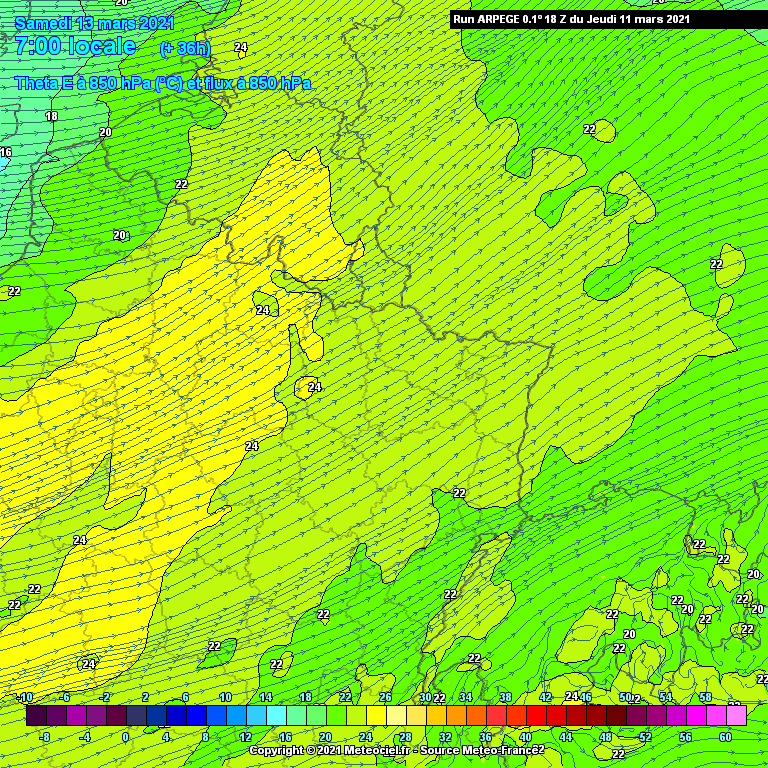Click the darkest purple swatch at legend's left end
The width and height of the screenshot is (768, 768).
click(36, 715)
